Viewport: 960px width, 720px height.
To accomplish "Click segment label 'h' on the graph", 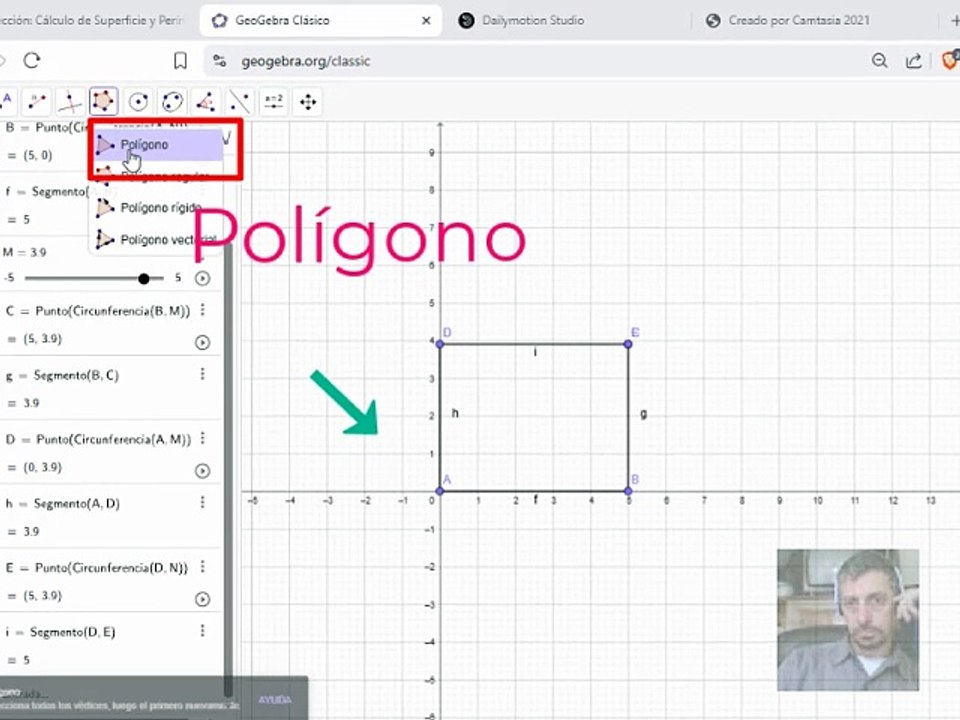I will tap(455, 413).
